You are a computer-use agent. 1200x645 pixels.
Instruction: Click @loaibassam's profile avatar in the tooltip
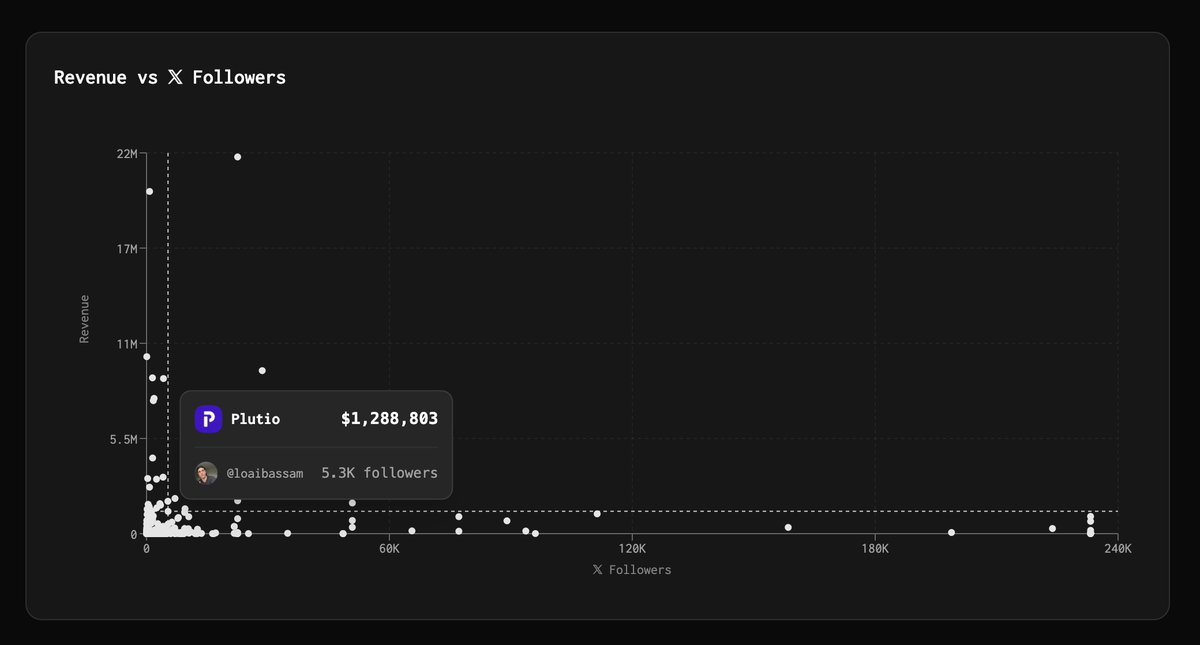pyautogui.click(x=206, y=473)
